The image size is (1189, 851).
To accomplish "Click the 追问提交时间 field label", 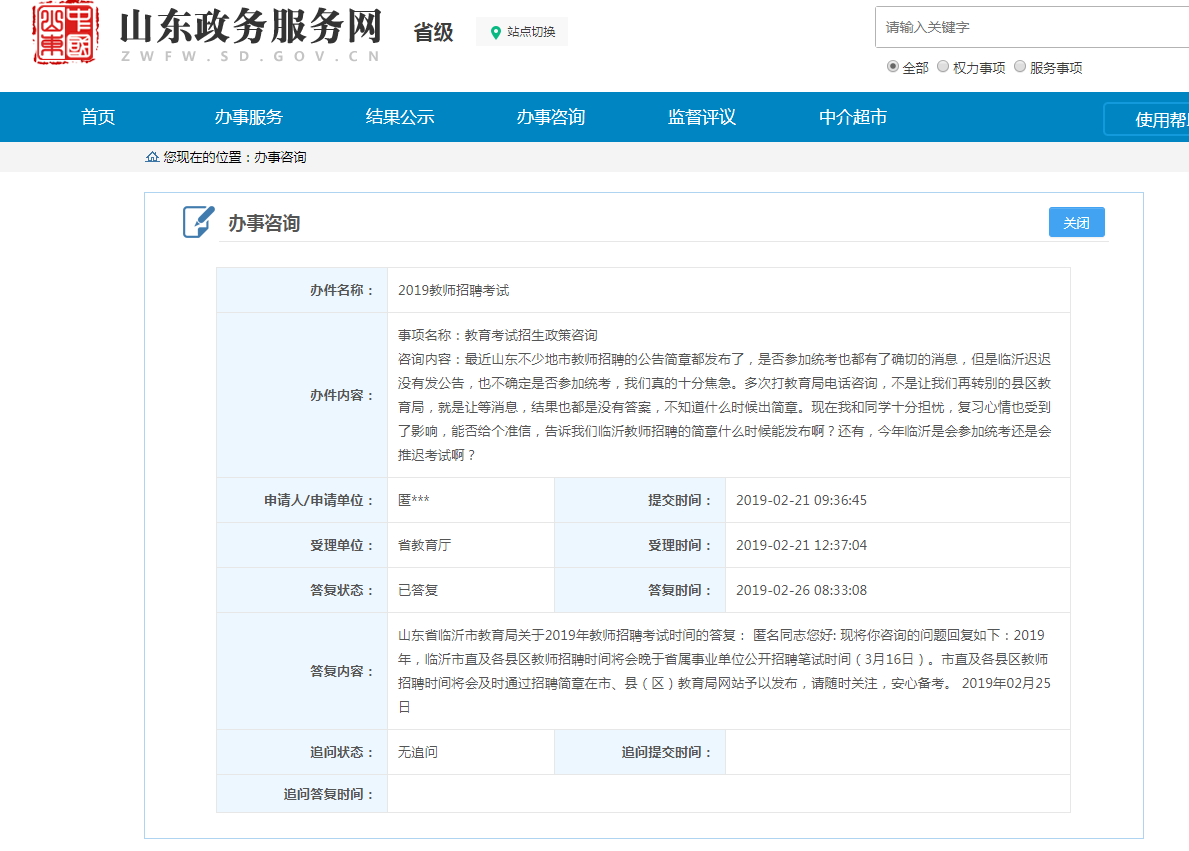I will pos(667,752).
